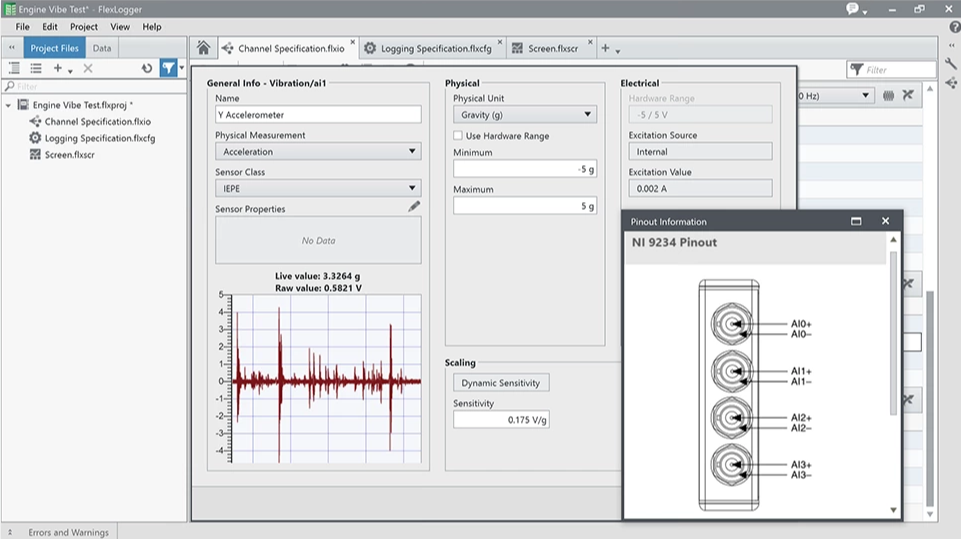Open the home tab icon
This screenshot has width=961, height=539.
[203, 48]
